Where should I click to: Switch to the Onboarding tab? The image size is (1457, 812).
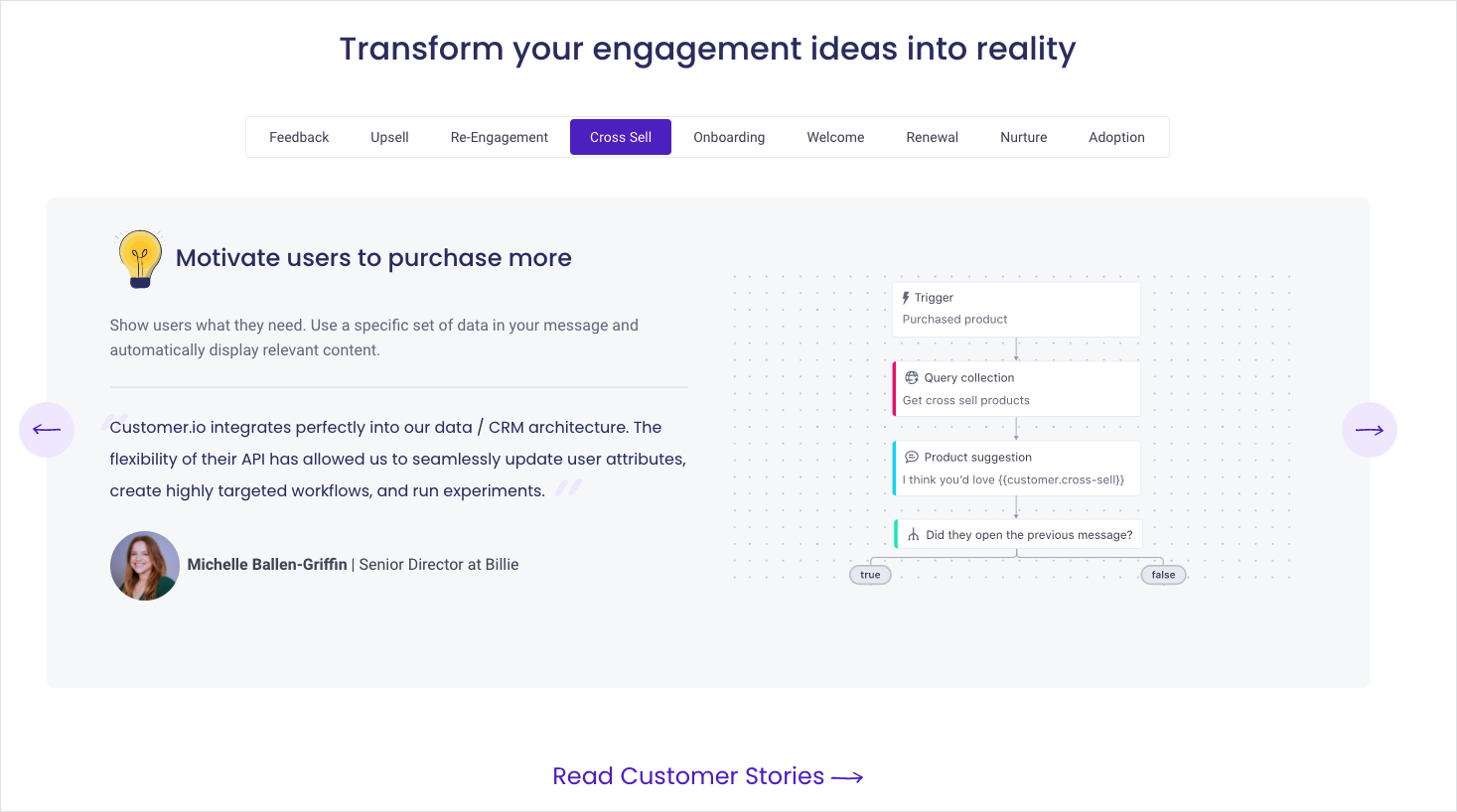point(729,137)
